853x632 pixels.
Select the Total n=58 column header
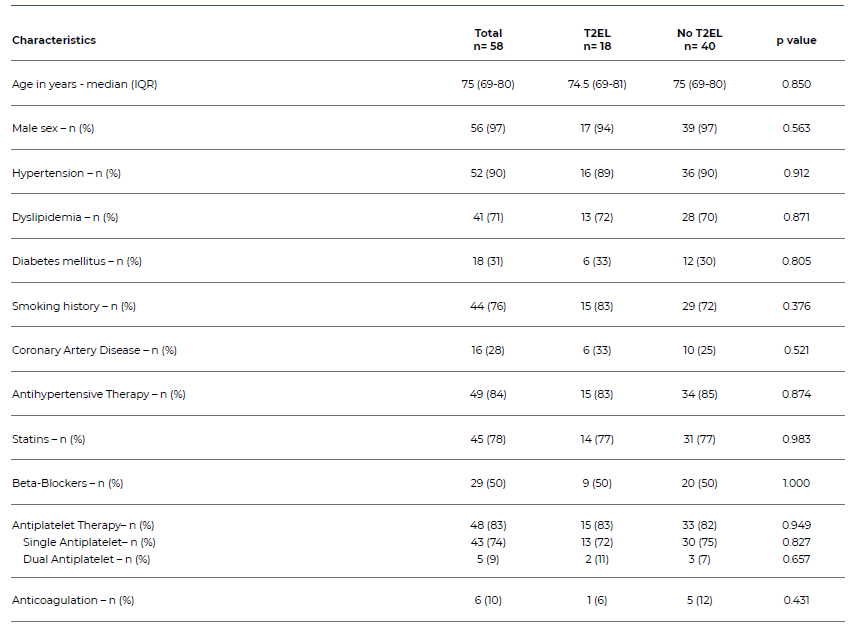[x=488, y=40]
